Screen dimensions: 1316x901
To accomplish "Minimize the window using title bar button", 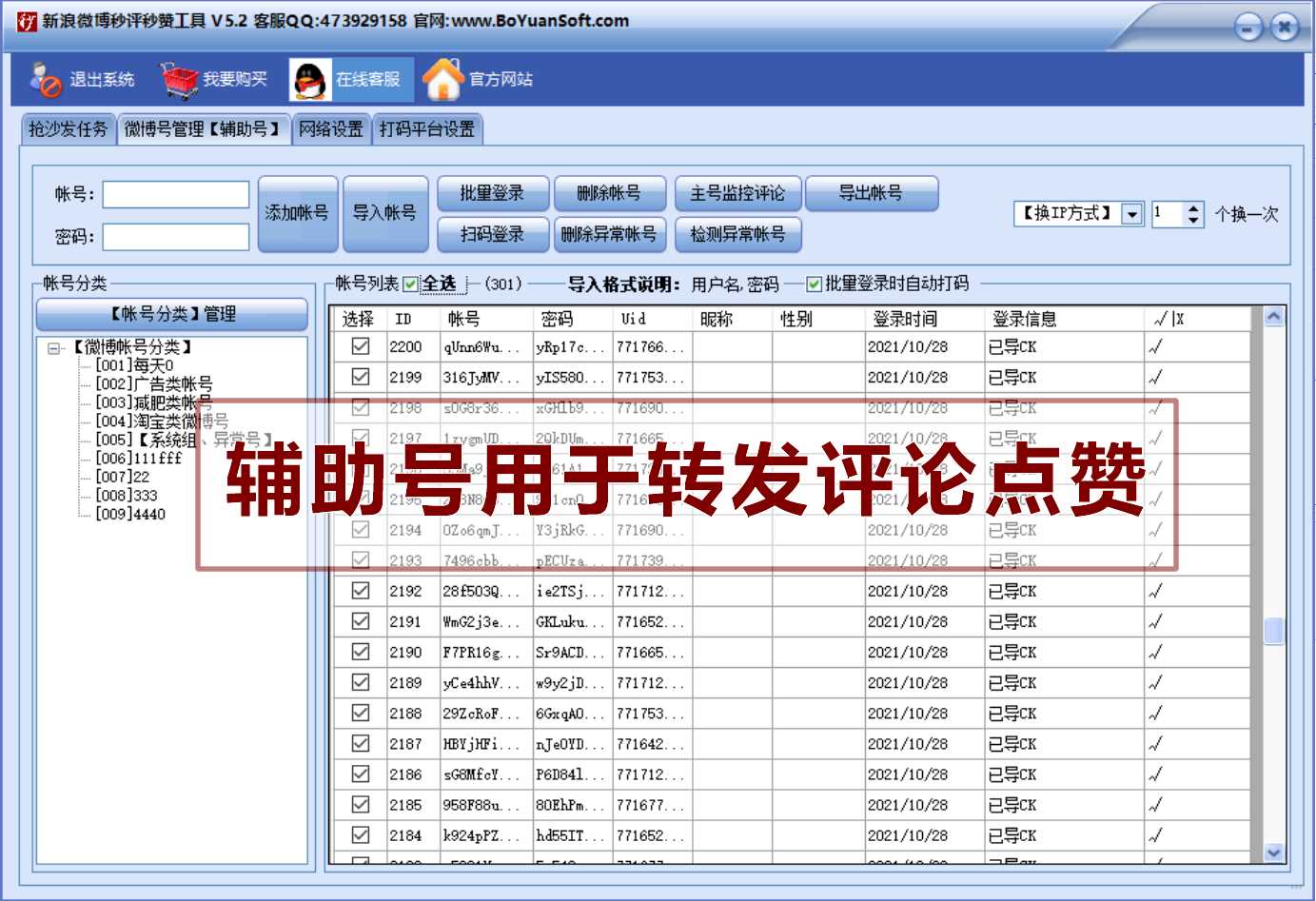I will [x=1248, y=27].
